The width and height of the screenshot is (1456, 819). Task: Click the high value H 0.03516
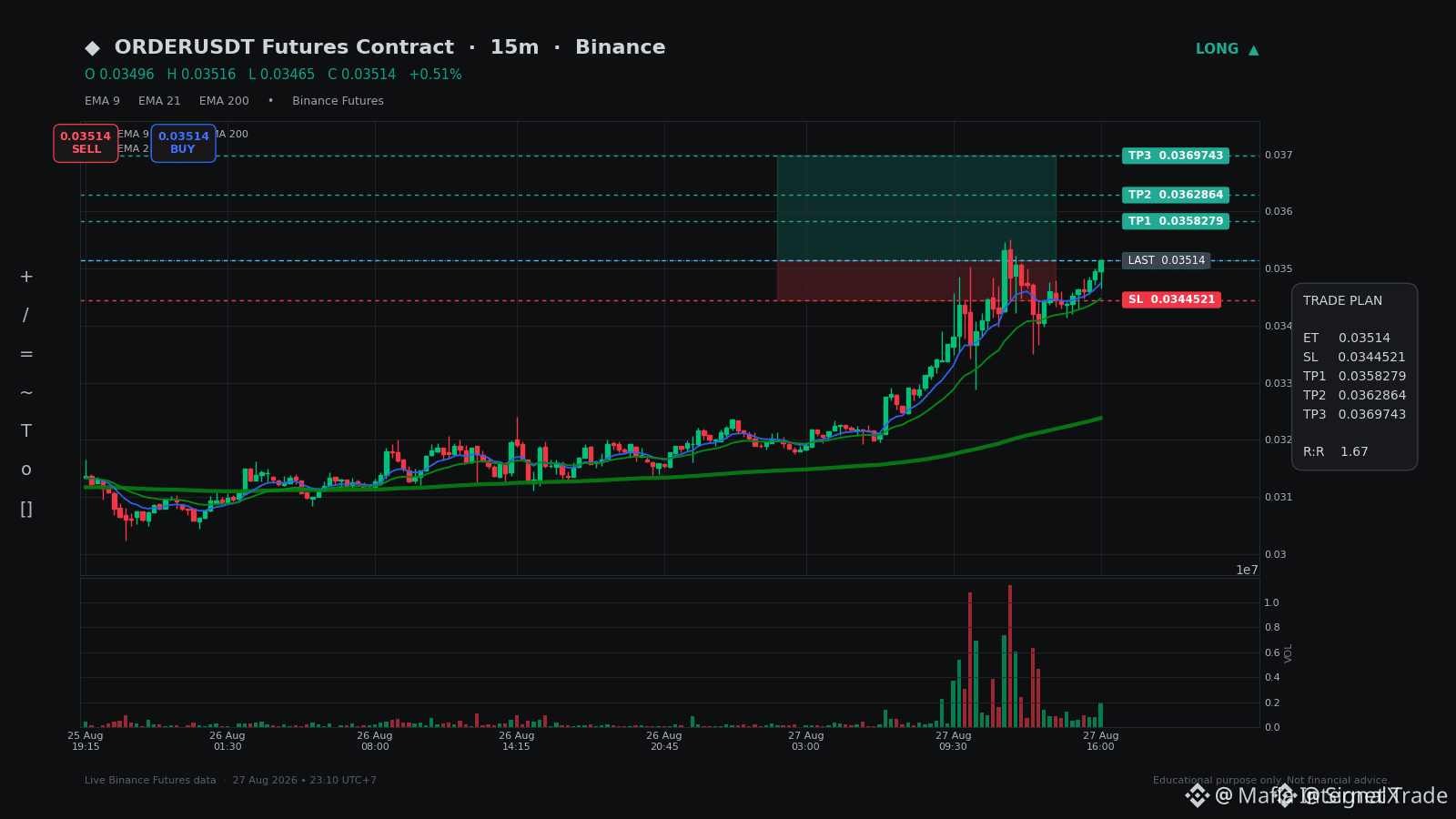(x=201, y=75)
